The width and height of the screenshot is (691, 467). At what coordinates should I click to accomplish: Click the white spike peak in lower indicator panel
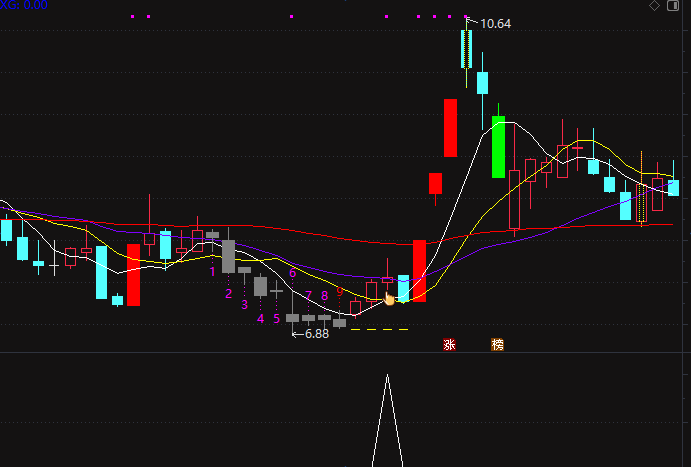387,376
